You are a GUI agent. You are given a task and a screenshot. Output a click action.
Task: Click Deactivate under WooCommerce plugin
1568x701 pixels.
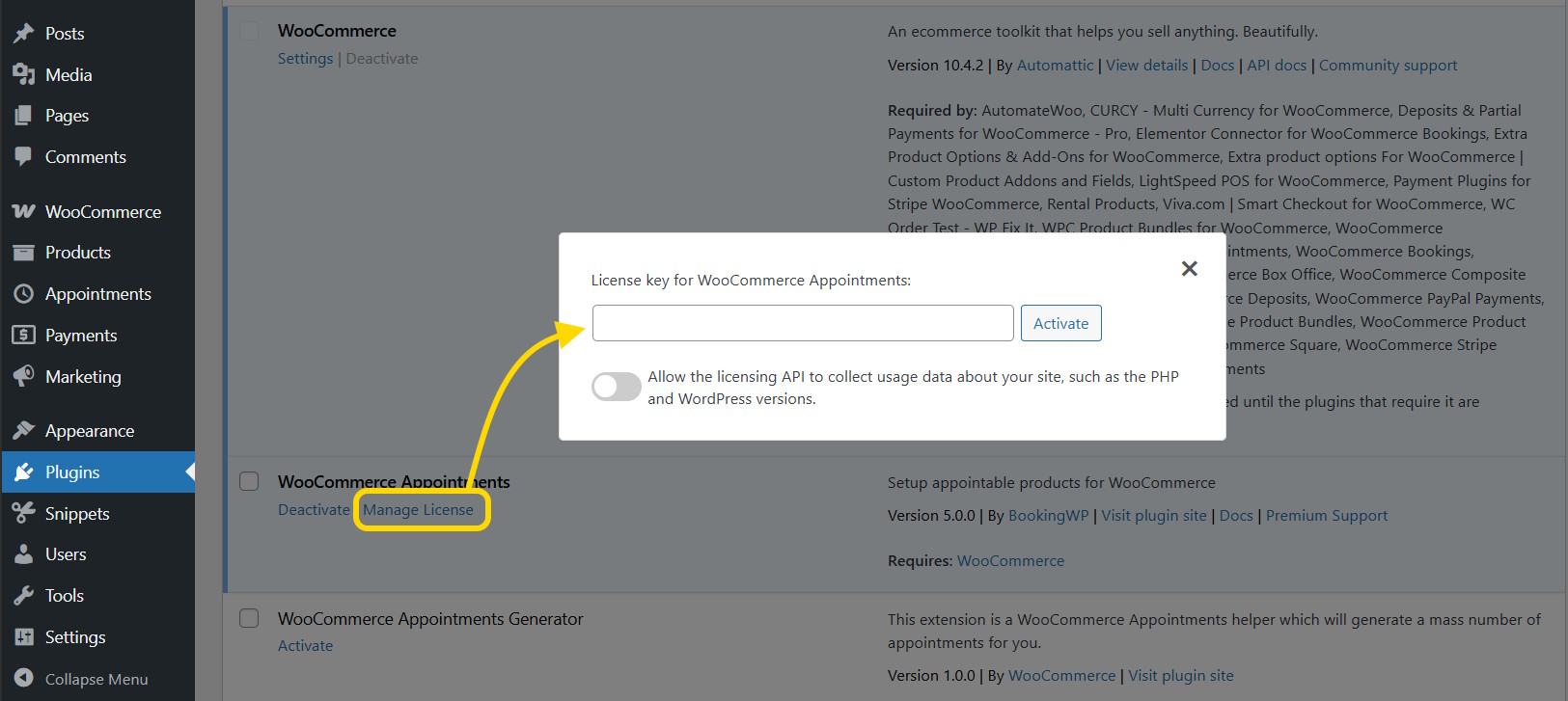pos(382,59)
